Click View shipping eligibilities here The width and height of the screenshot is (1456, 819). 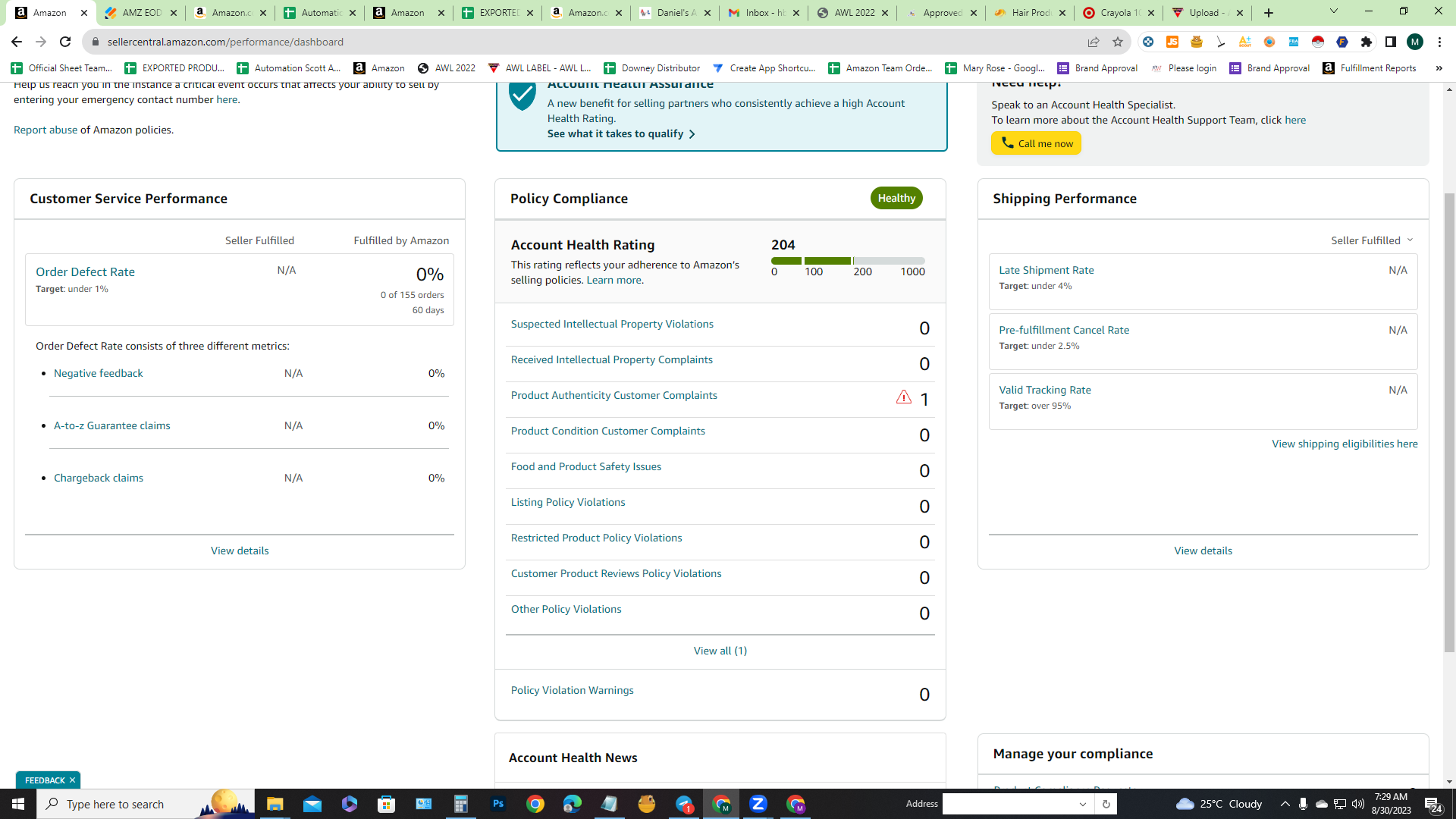click(1345, 444)
